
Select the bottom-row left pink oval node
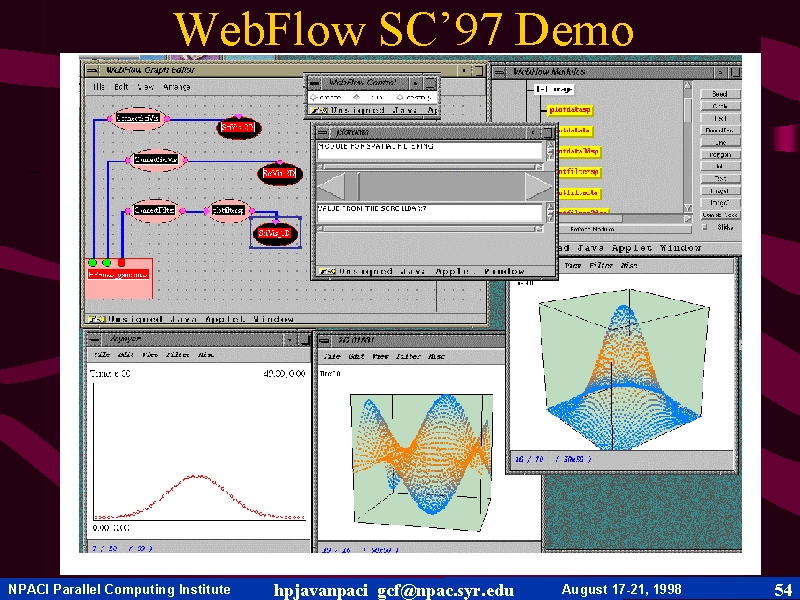tap(154, 210)
